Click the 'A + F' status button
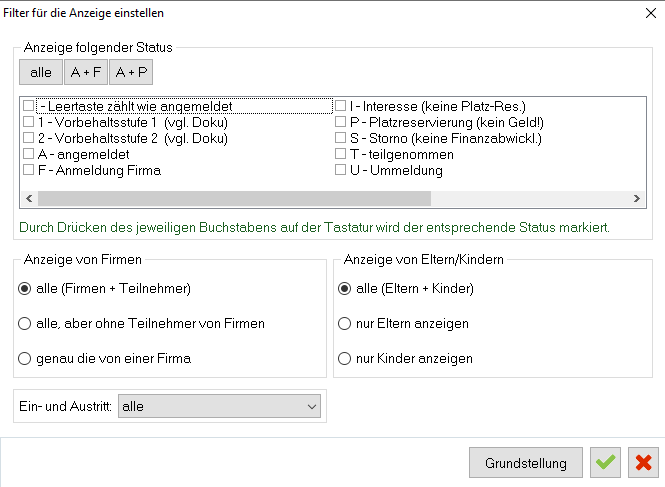Image resolution: width=665 pixels, height=487 pixels. pos(86,72)
